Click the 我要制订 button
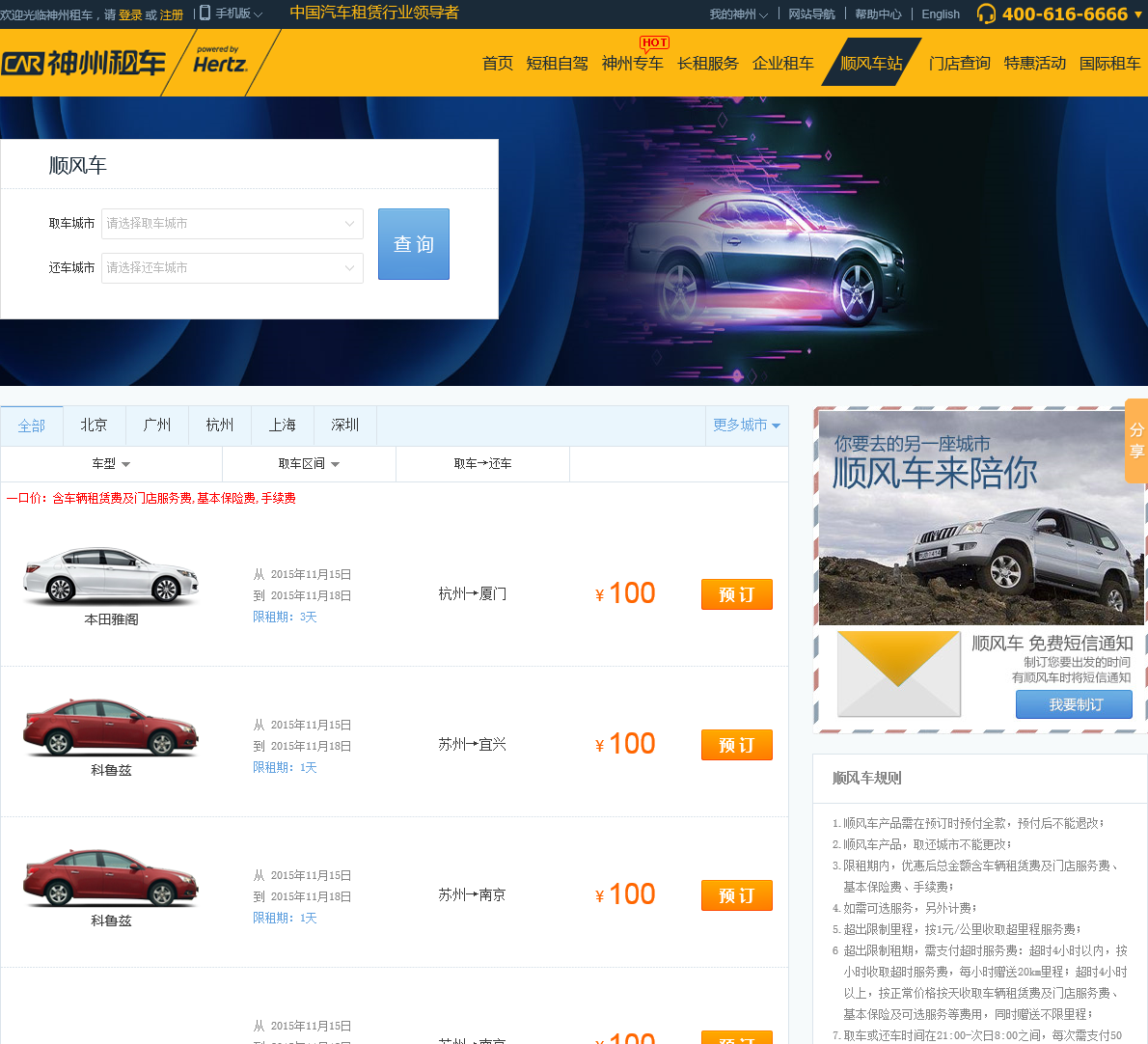Screen dimensions: 1148x1044 click(1074, 704)
